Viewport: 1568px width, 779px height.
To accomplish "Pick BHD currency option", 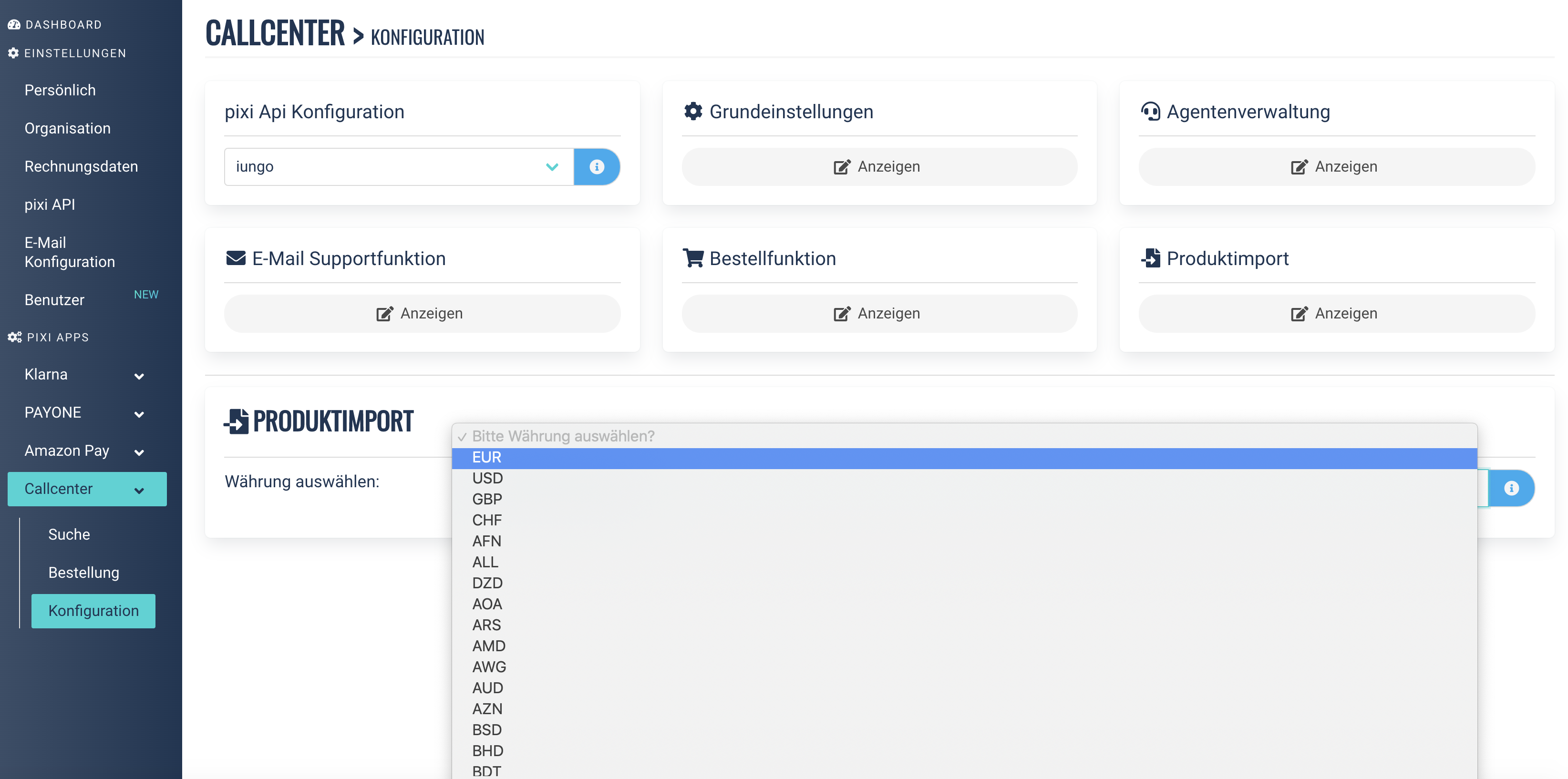I will click(964, 751).
